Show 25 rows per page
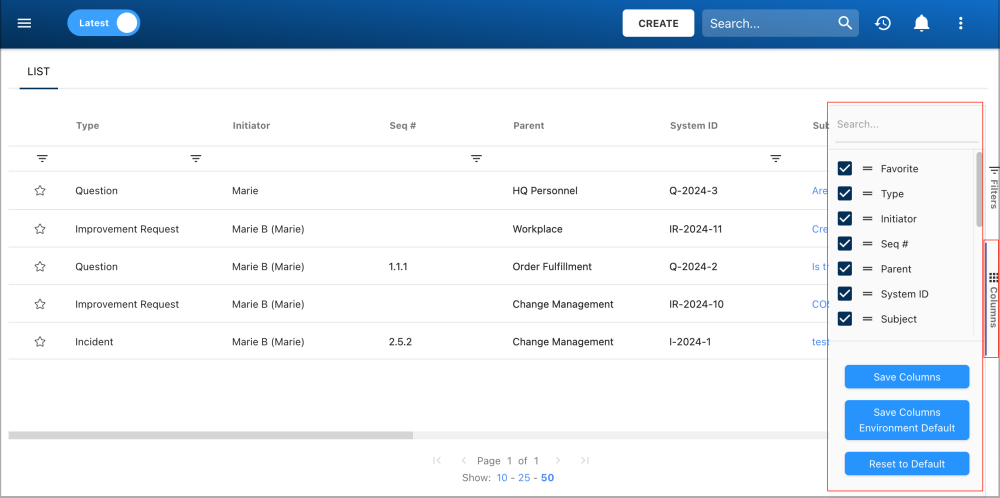Image resolution: width=1000 pixels, height=498 pixels. click(x=524, y=478)
